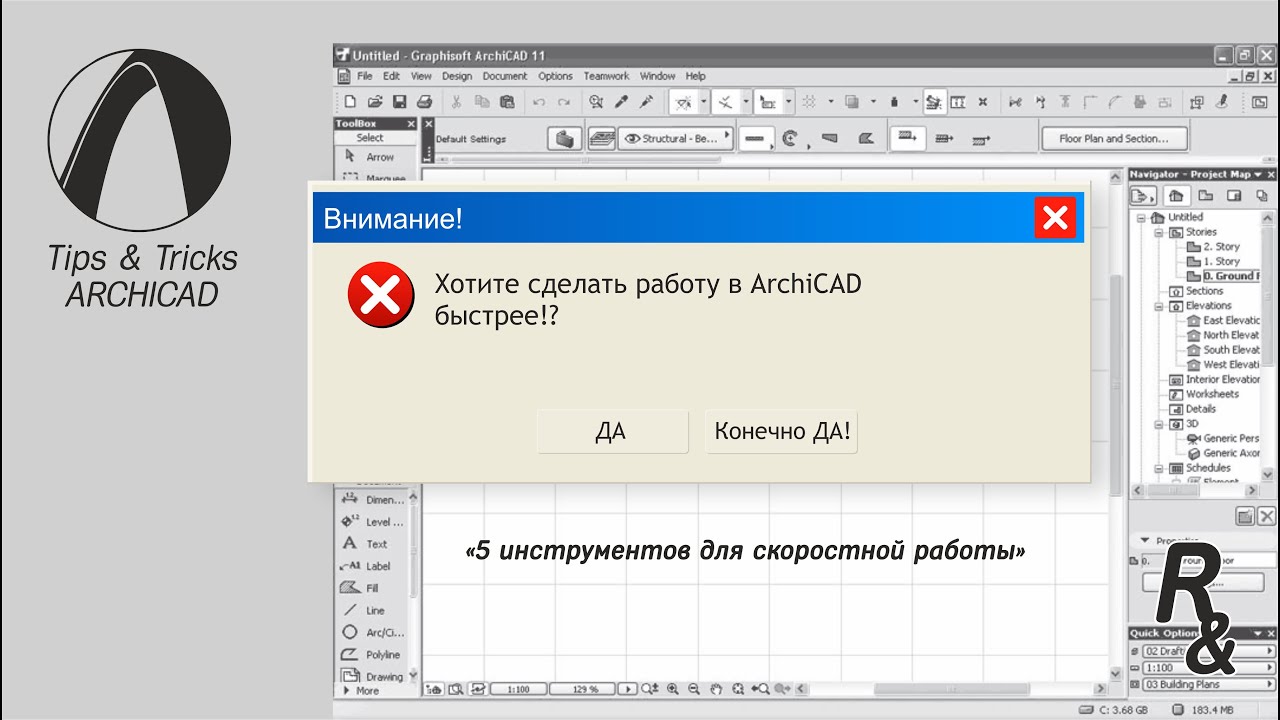Click the previous zoom icon
The height and width of the screenshot is (720, 1280).
click(x=760, y=689)
